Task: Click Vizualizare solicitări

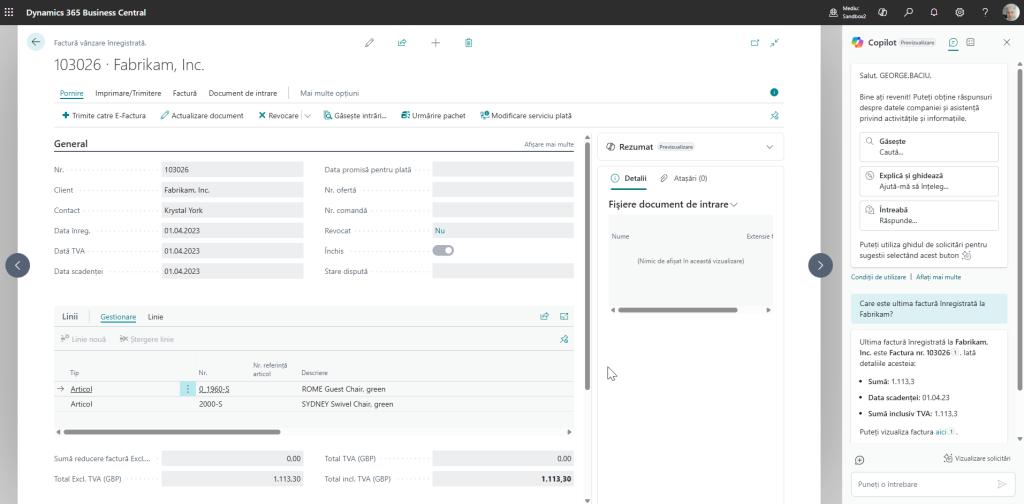Action: [x=977, y=459]
